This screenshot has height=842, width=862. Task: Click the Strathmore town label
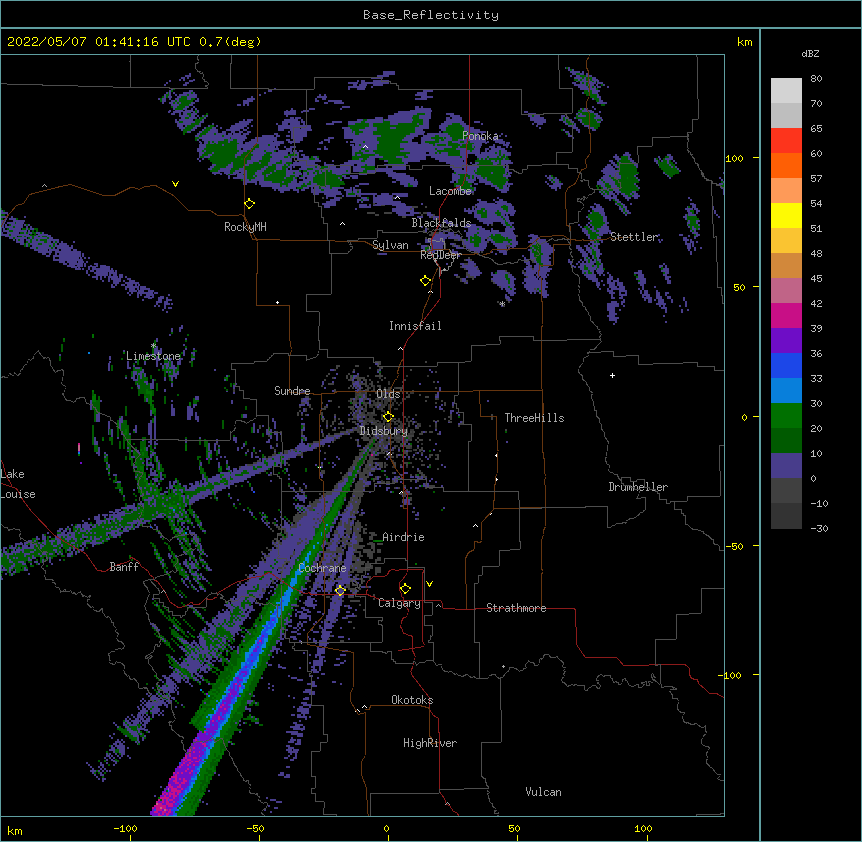tap(516, 608)
